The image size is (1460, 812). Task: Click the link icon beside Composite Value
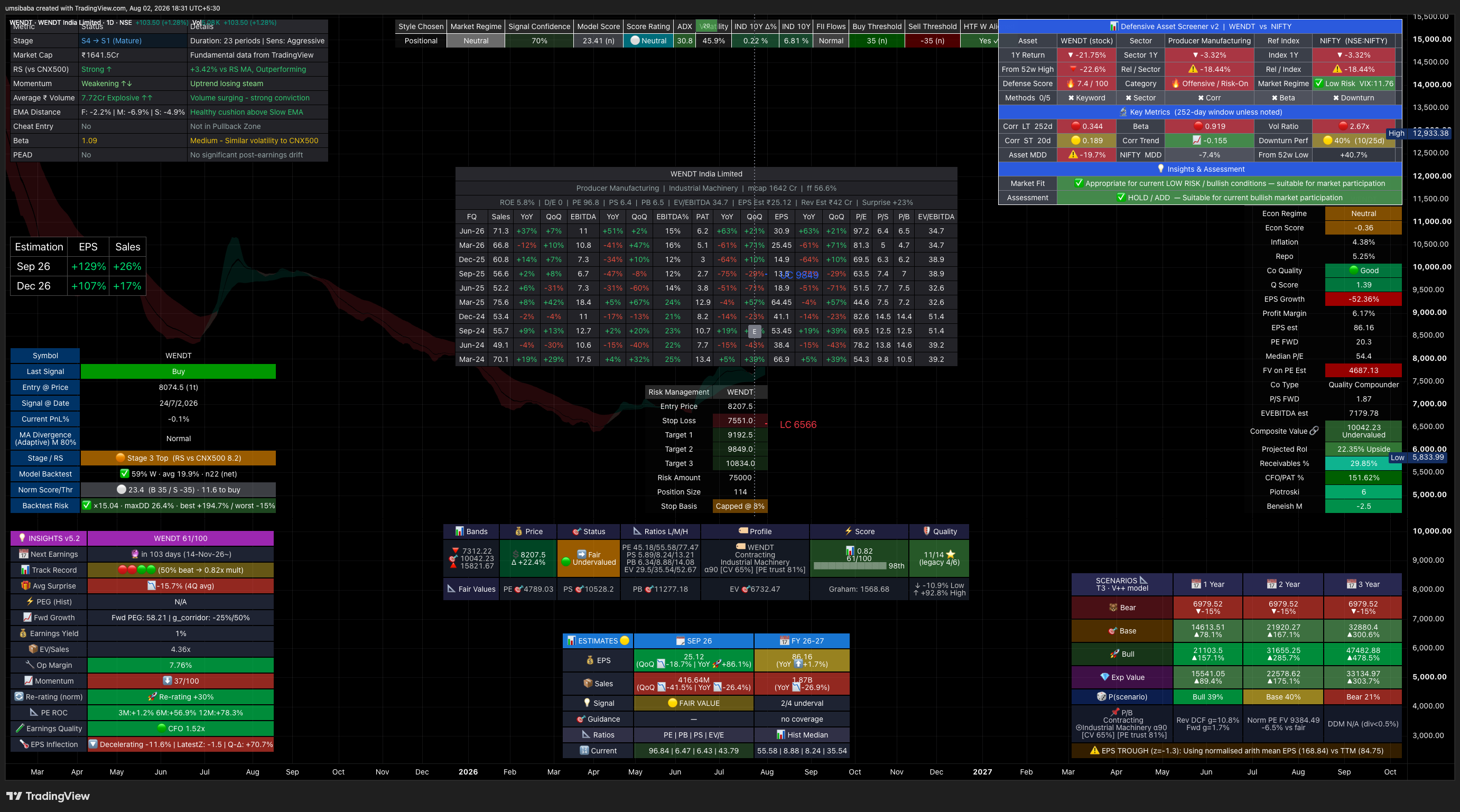tap(1314, 431)
